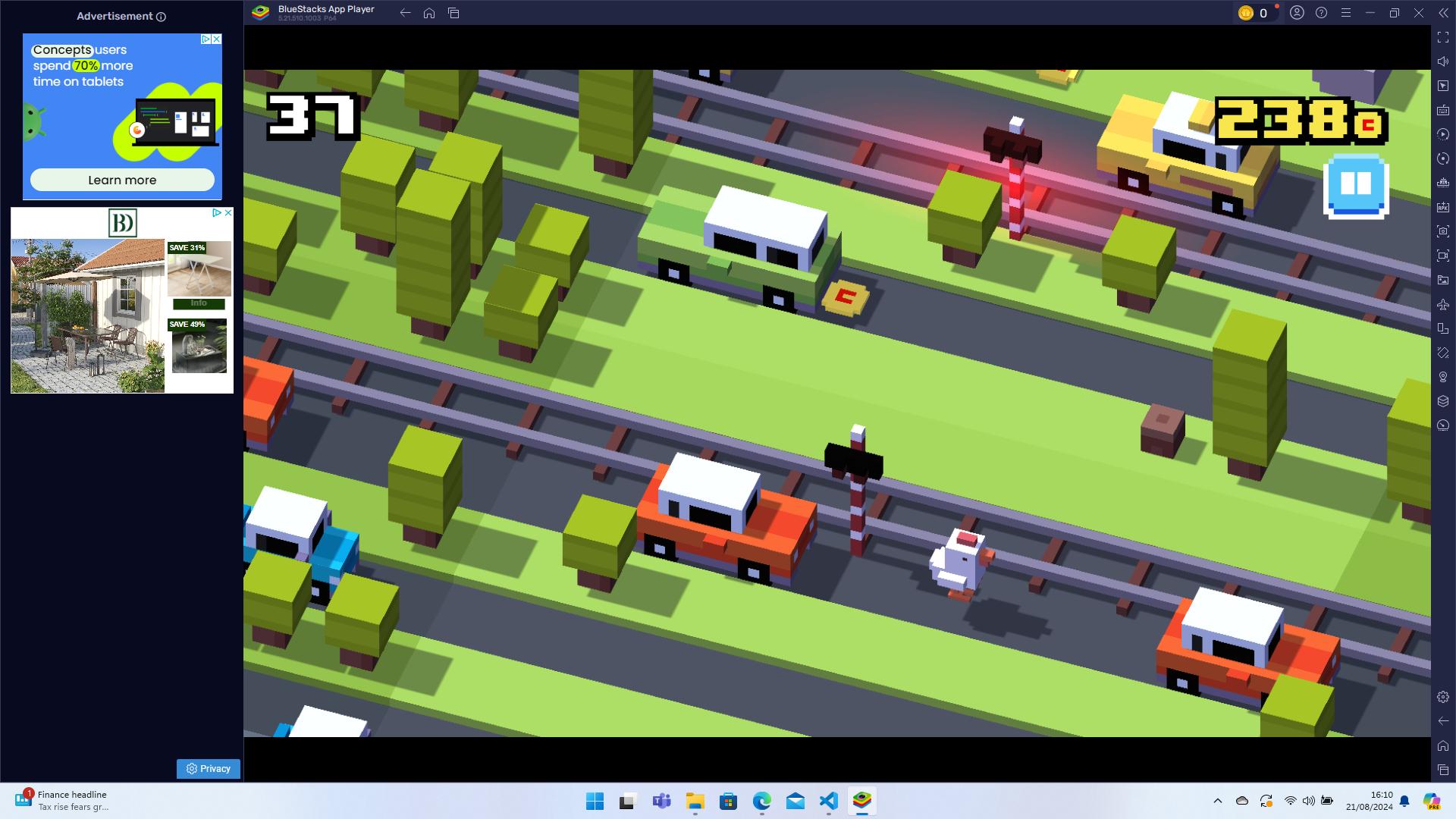This screenshot has height=819, width=1456.
Task: Open Microsoft Edge from the taskbar
Action: [761, 801]
